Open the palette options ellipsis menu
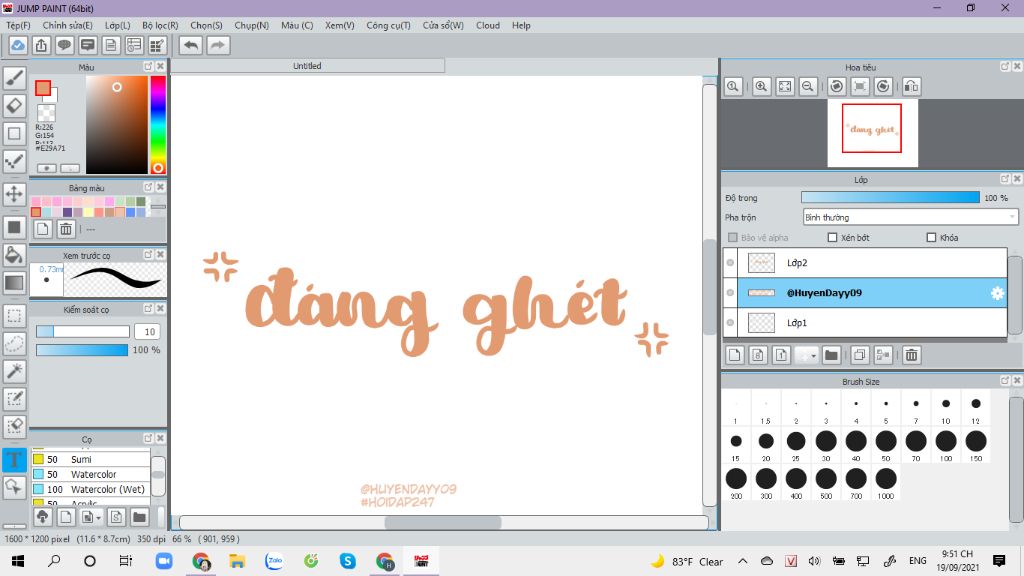This screenshot has height=576, width=1024. [91, 229]
